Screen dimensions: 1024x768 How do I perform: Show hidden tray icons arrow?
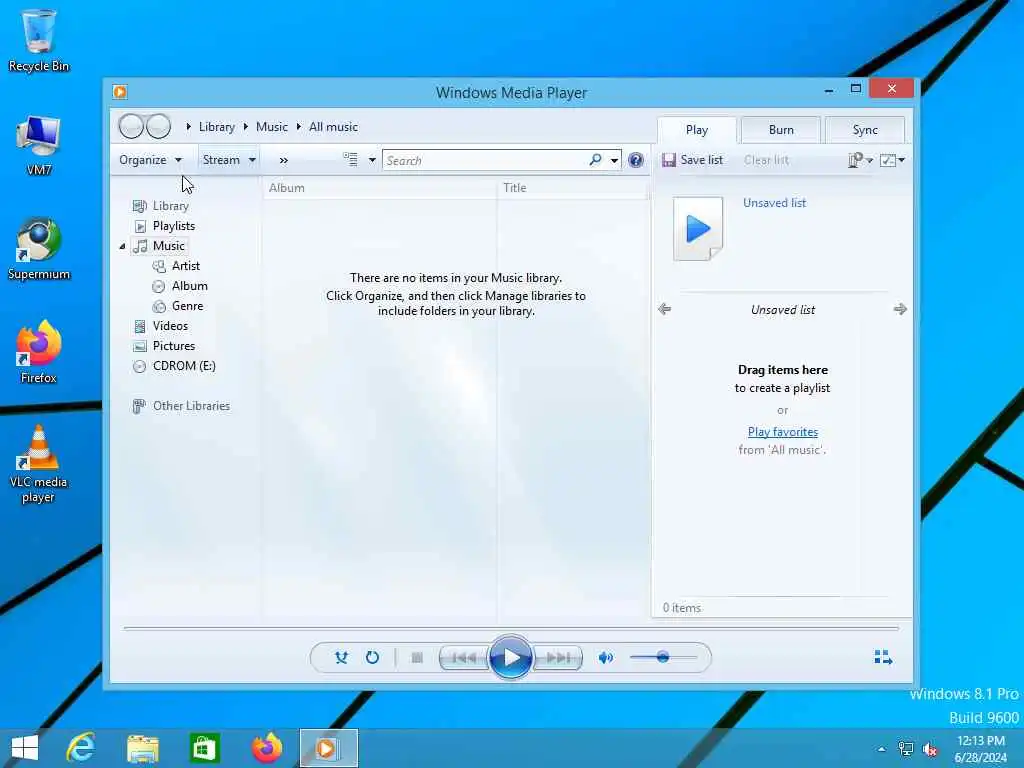click(x=882, y=749)
